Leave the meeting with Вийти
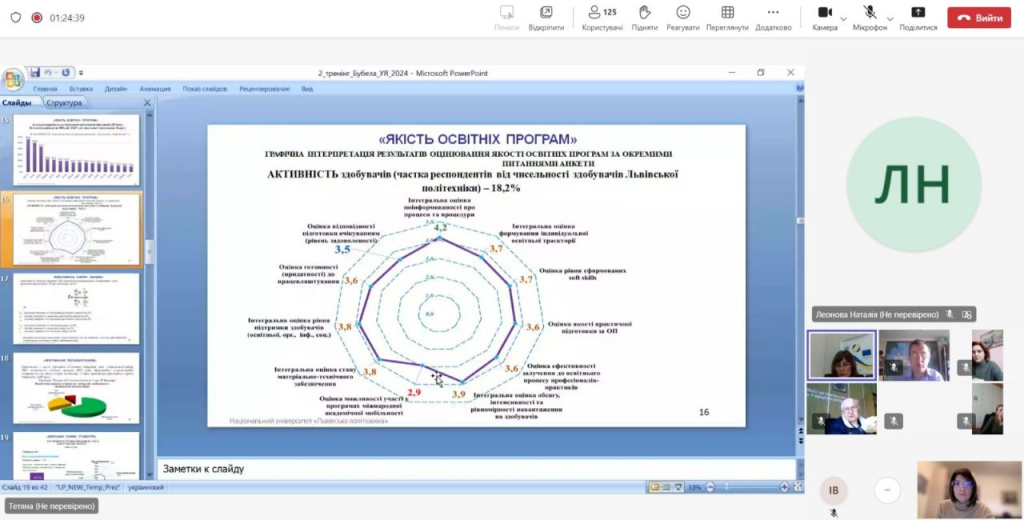This screenshot has width=1024, height=520. coord(979,18)
